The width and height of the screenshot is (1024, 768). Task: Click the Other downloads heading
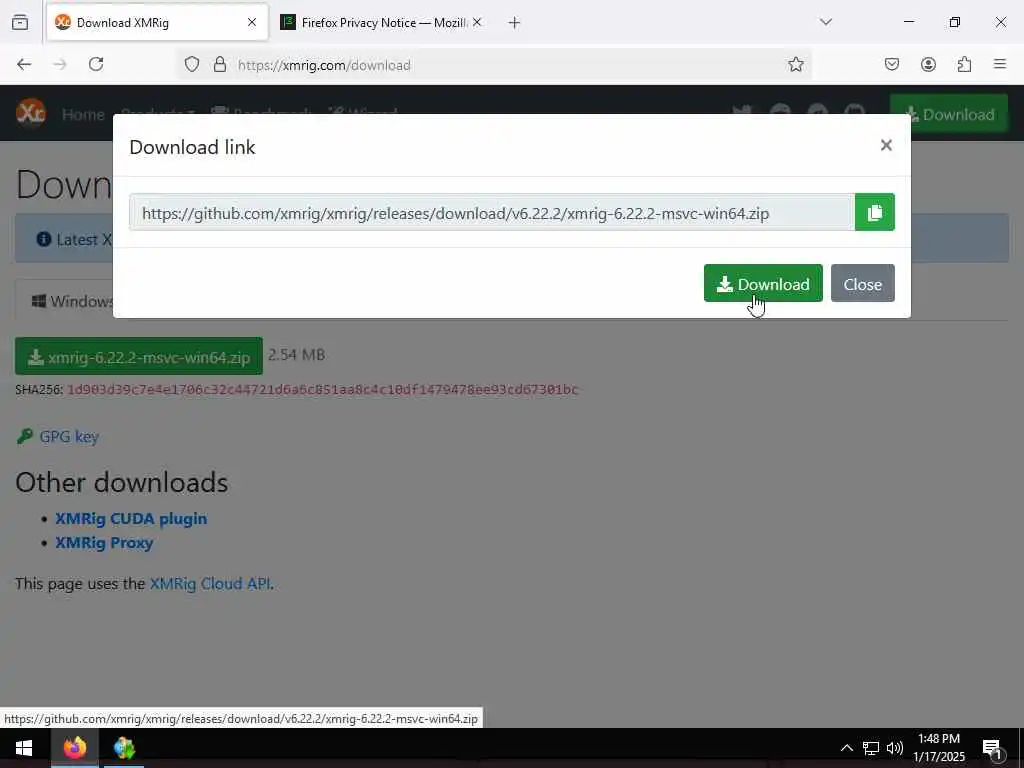(121, 483)
